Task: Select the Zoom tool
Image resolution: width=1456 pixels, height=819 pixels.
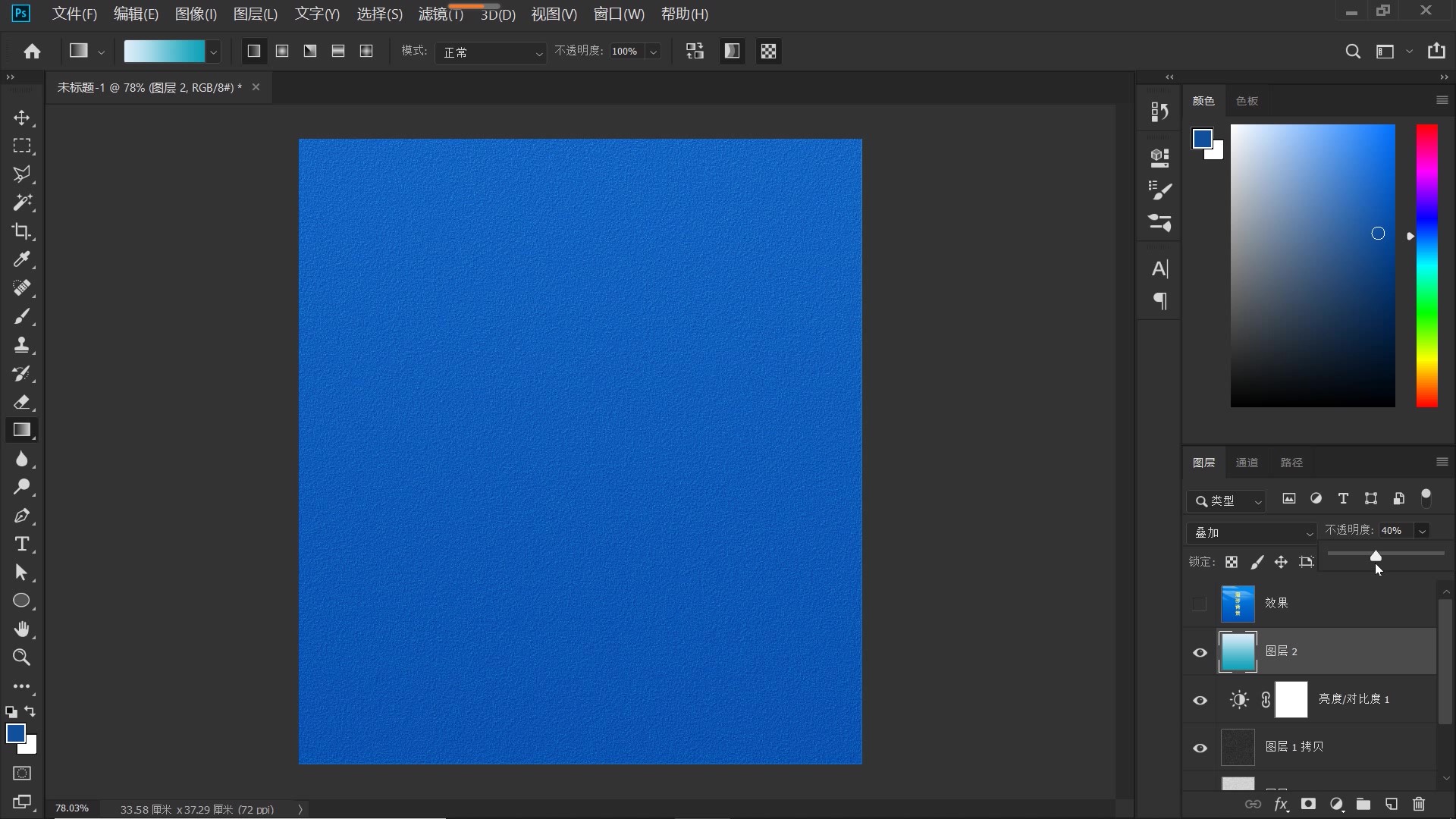Action: [x=21, y=657]
